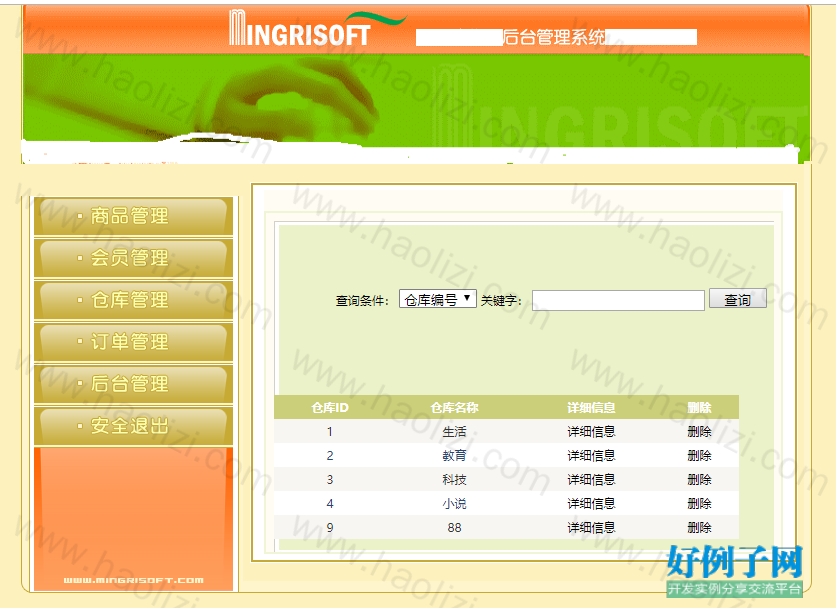Viewport: 836px width, 608px height.
Task: Open 详细信息 for warehouse 小说
Action: coord(591,503)
